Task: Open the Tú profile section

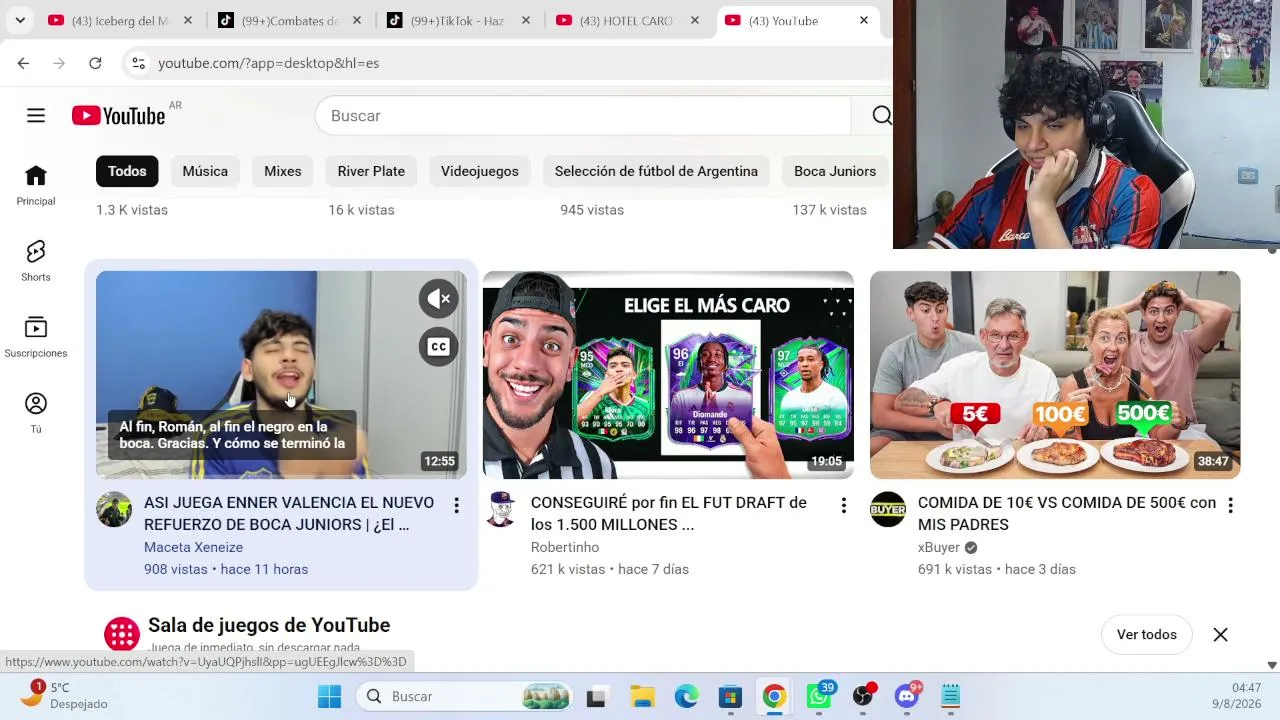Action: [x=36, y=414]
